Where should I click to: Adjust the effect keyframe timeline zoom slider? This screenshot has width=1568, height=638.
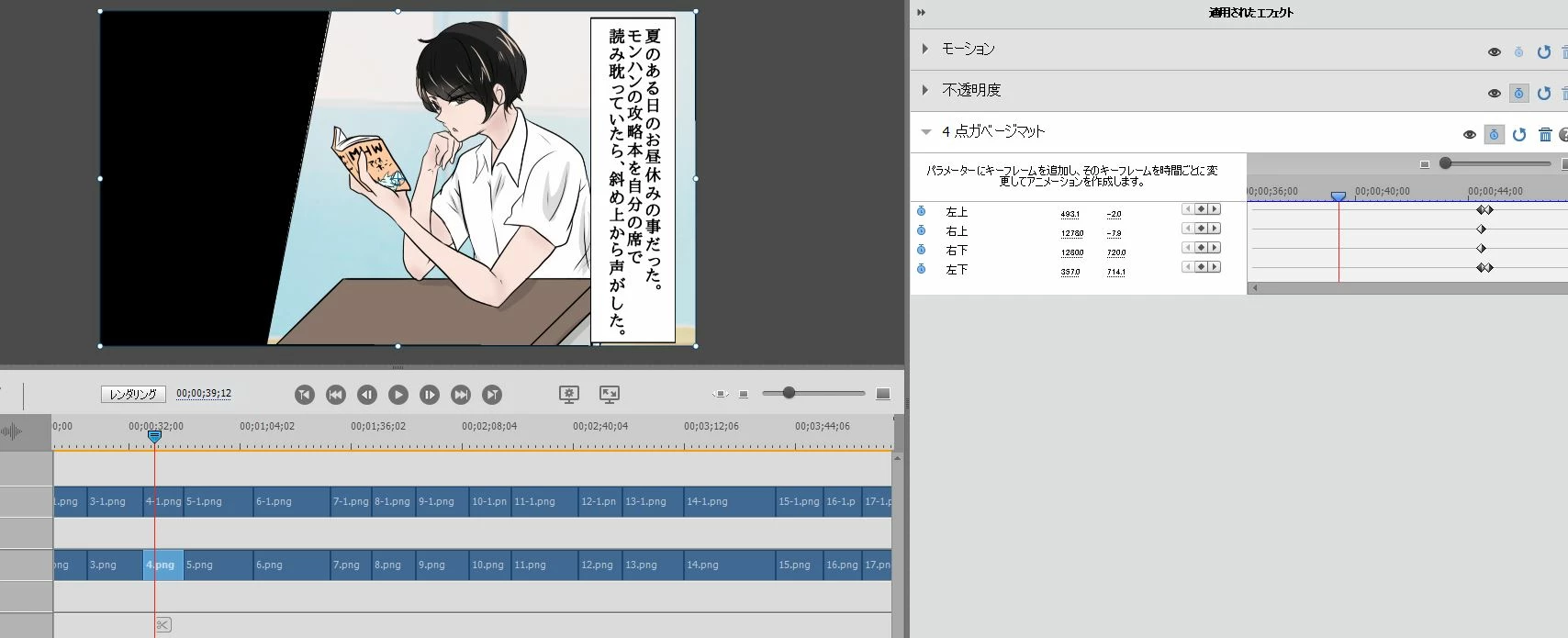pos(1446,163)
